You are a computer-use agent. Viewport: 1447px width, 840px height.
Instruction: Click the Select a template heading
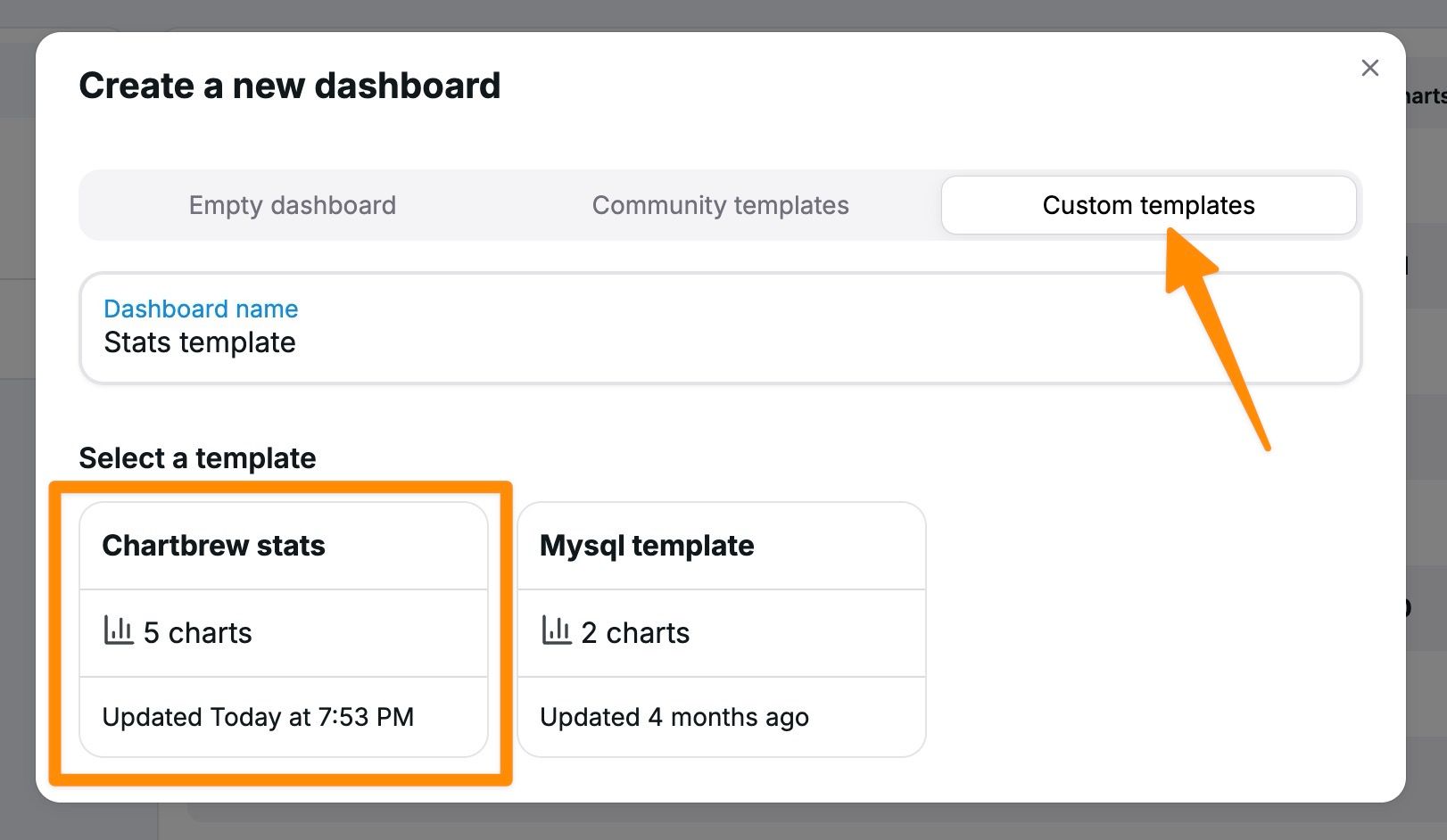pyautogui.click(x=197, y=457)
